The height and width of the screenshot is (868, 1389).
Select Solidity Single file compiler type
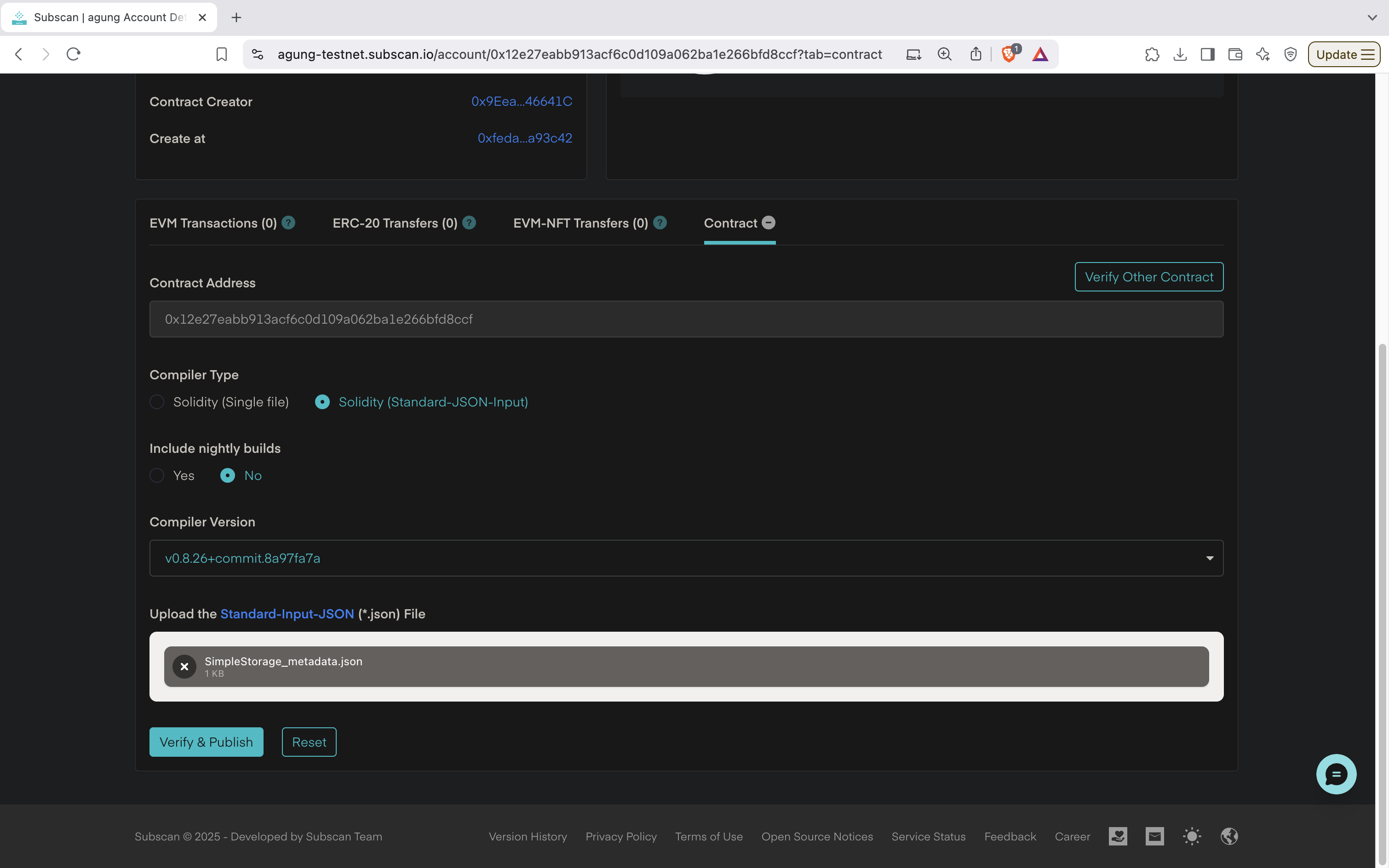(156, 402)
